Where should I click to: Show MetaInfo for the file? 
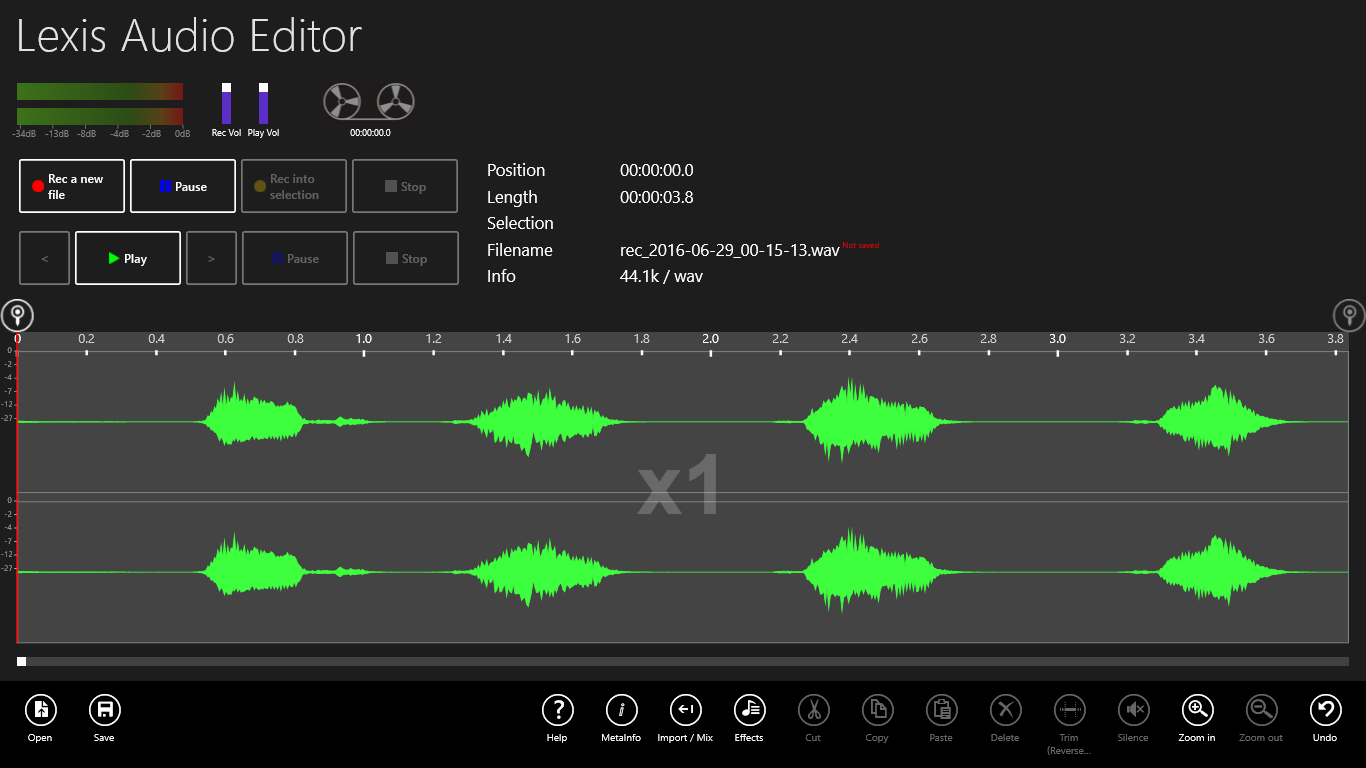[621, 710]
